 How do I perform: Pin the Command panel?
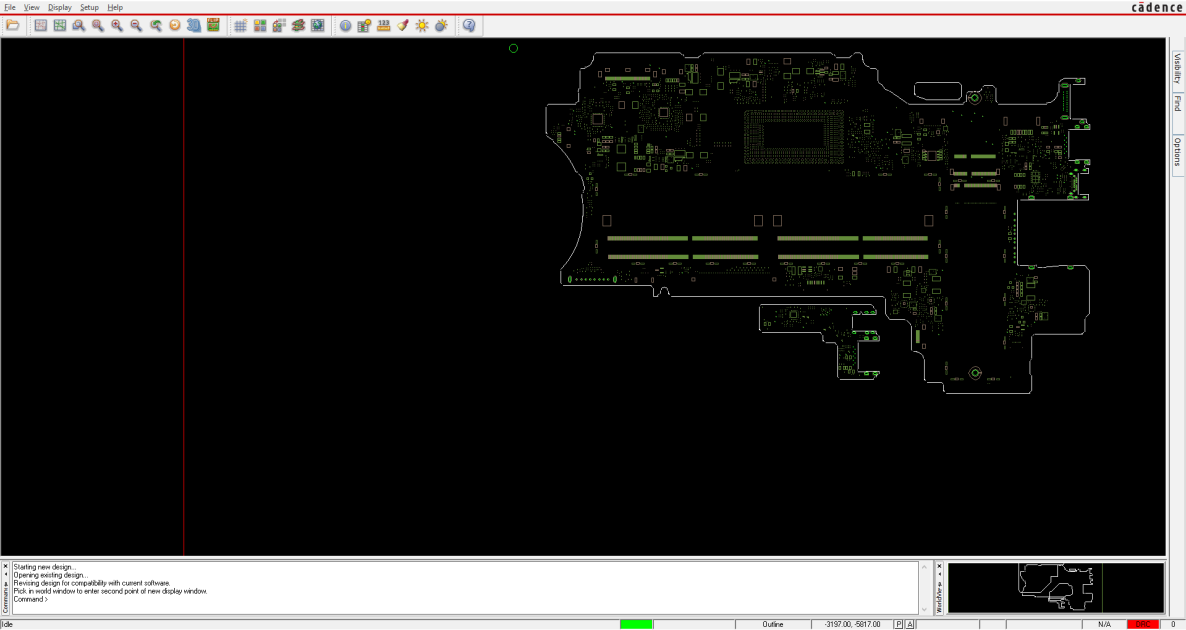[5, 583]
